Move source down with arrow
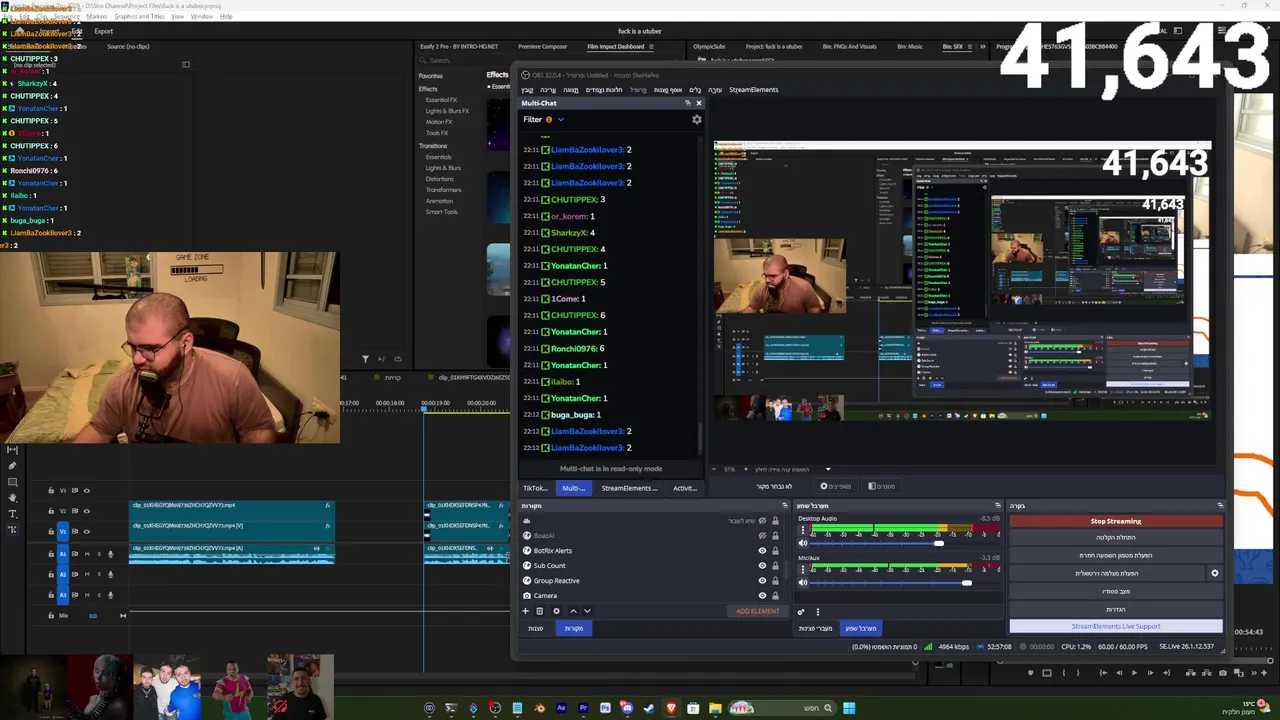This screenshot has width=1280, height=720. 587,611
